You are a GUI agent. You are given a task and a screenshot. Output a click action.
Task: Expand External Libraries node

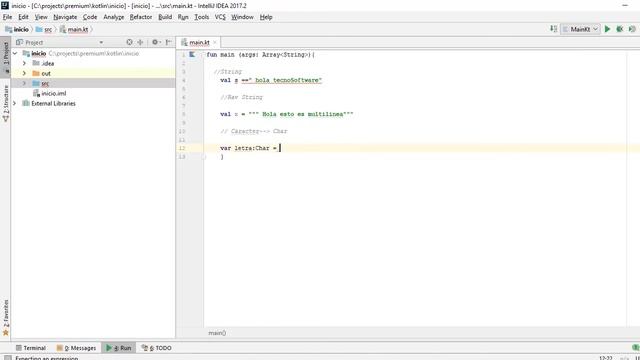pyautogui.click(x=15, y=103)
